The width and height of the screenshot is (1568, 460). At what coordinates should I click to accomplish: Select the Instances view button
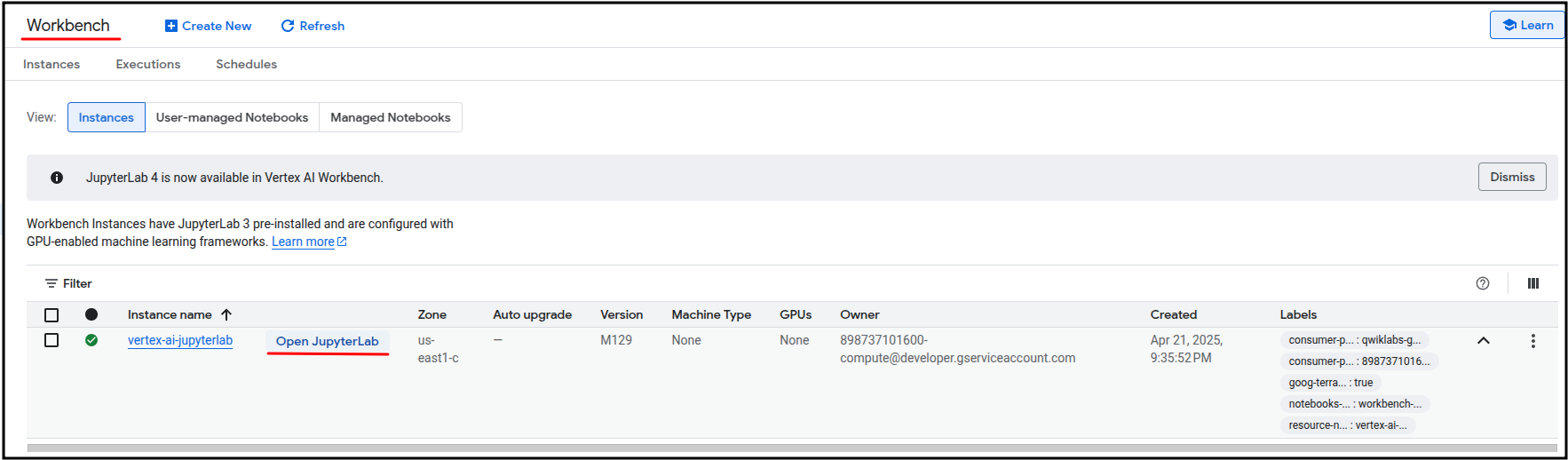pyautogui.click(x=107, y=117)
